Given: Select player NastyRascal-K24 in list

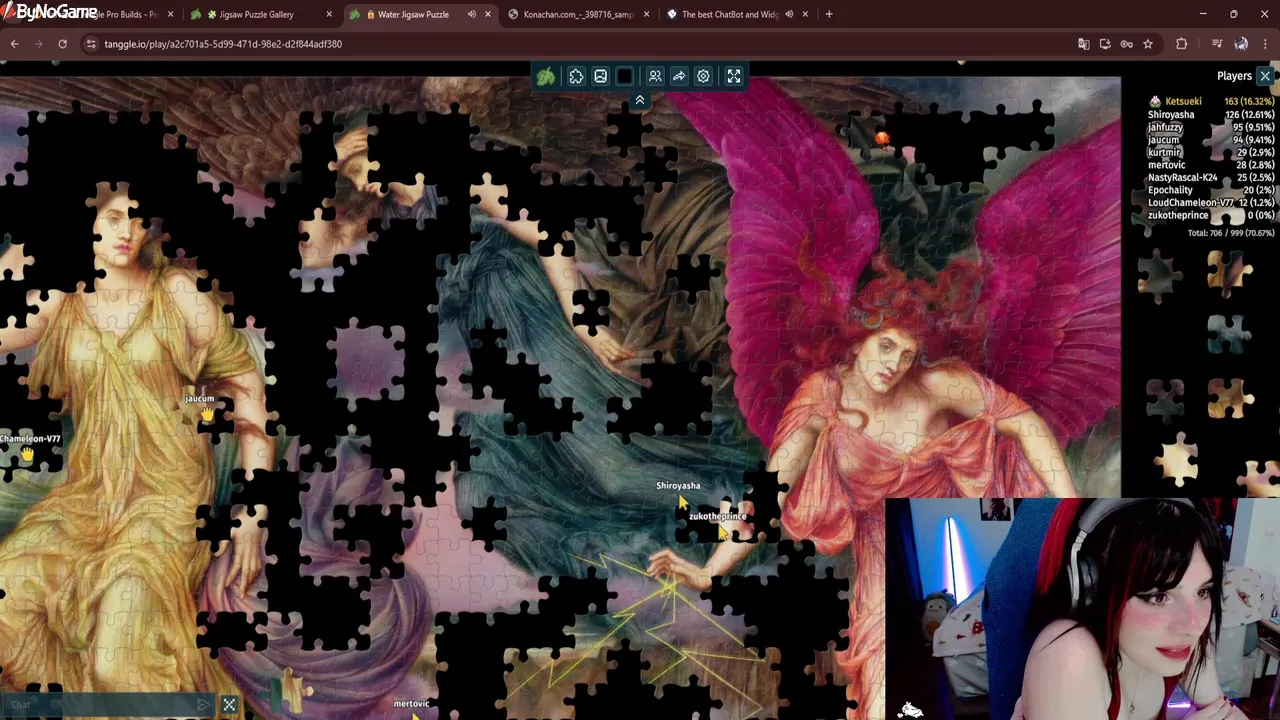Looking at the screenshot, I should [x=1182, y=177].
